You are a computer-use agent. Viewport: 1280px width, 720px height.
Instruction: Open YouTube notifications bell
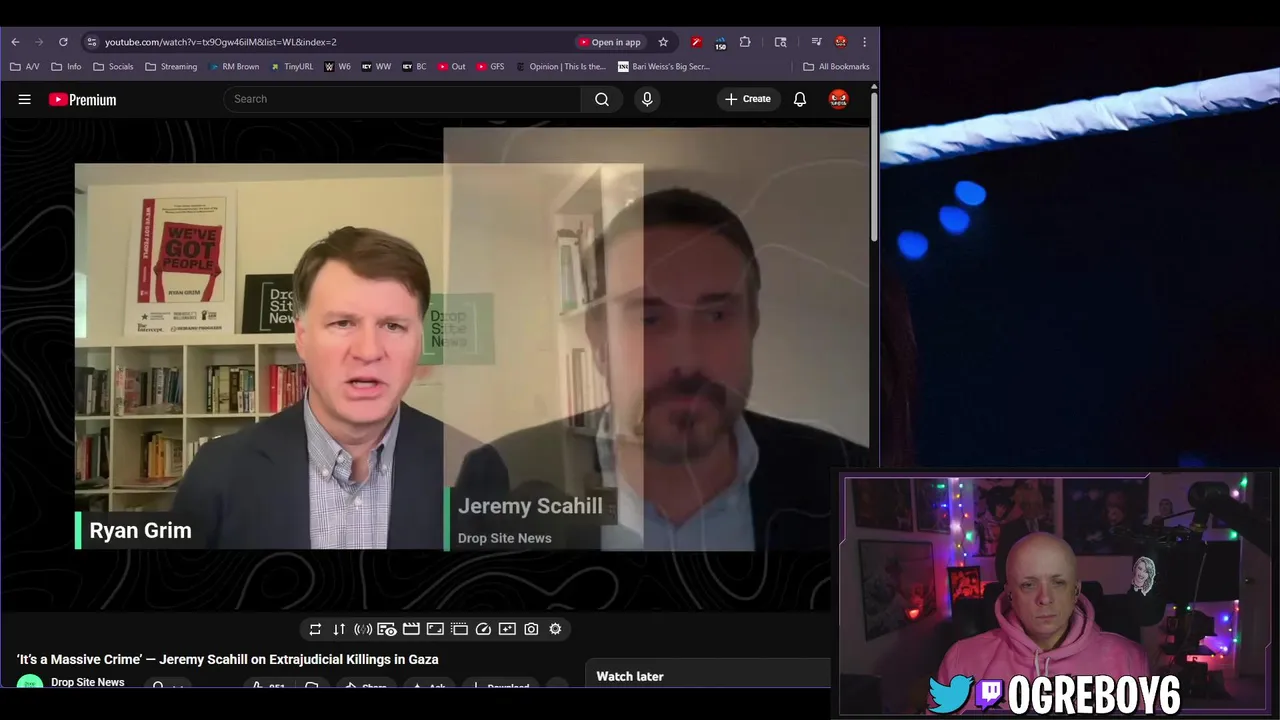click(x=800, y=99)
